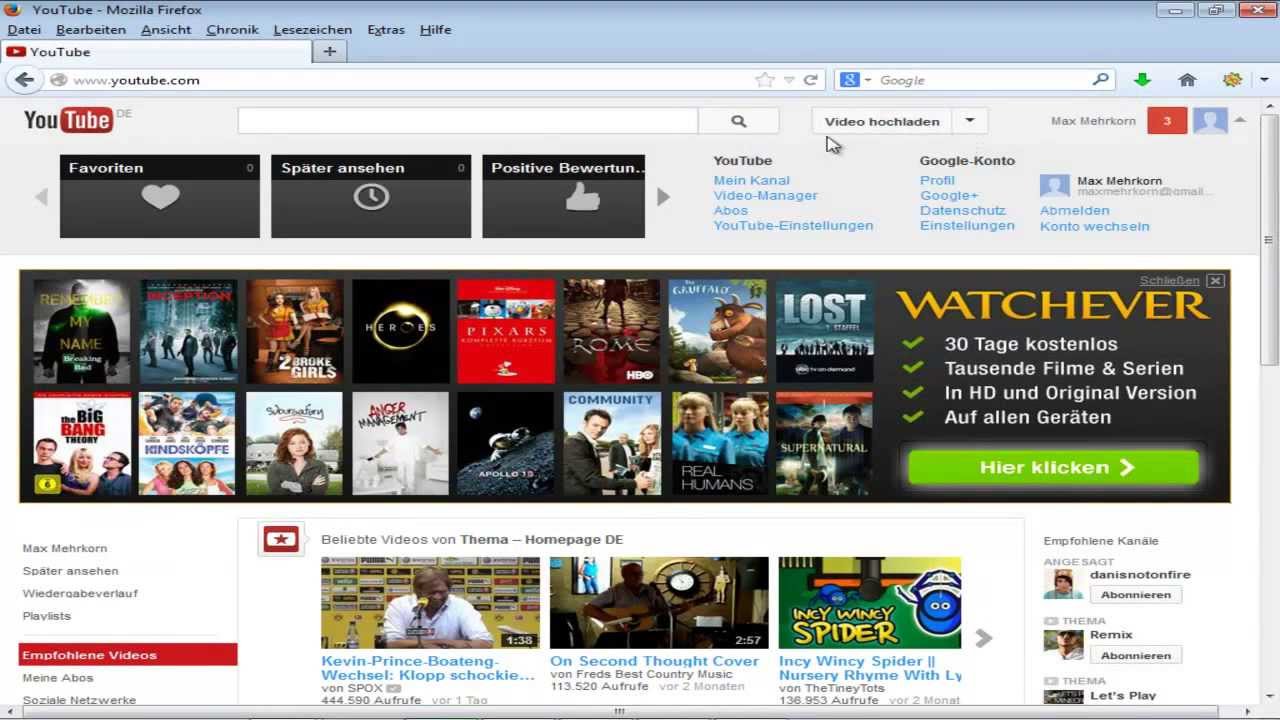Open a new tab with plus button
The height and width of the screenshot is (720, 1280).
click(x=329, y=52)
